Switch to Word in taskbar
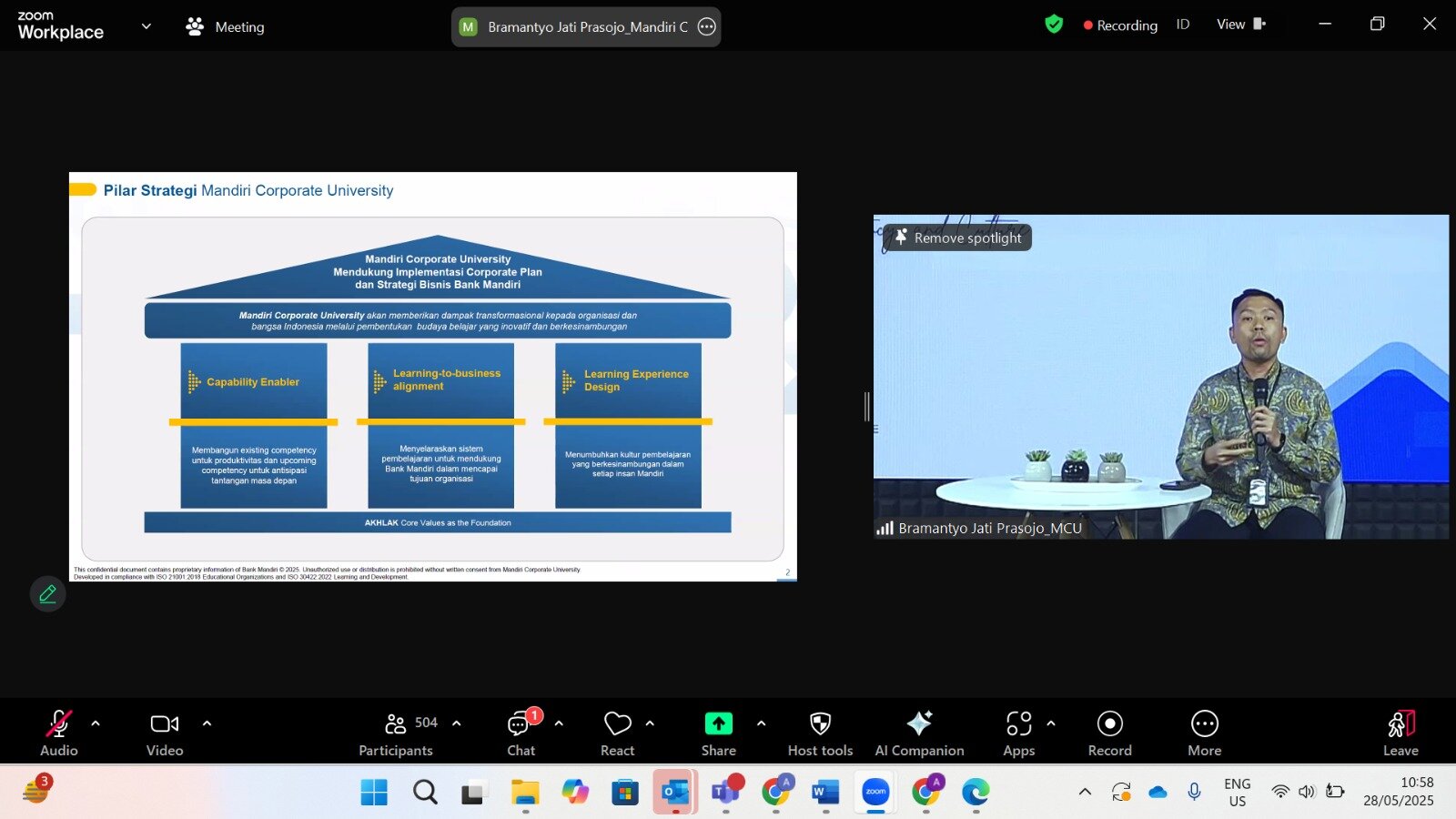 (x=825, y=793)
